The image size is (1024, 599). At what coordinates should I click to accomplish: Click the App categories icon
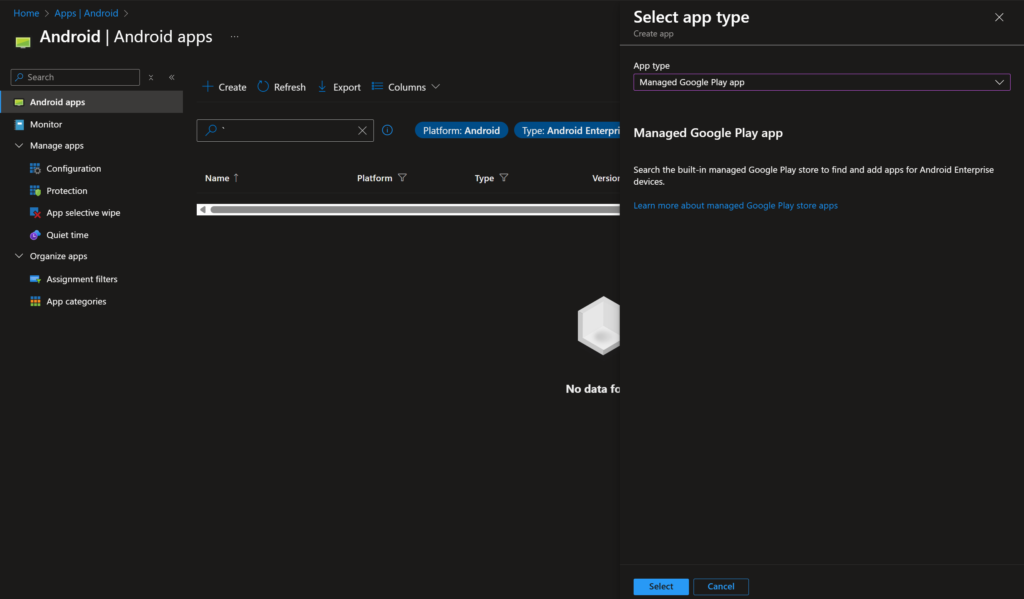(35, 301)
